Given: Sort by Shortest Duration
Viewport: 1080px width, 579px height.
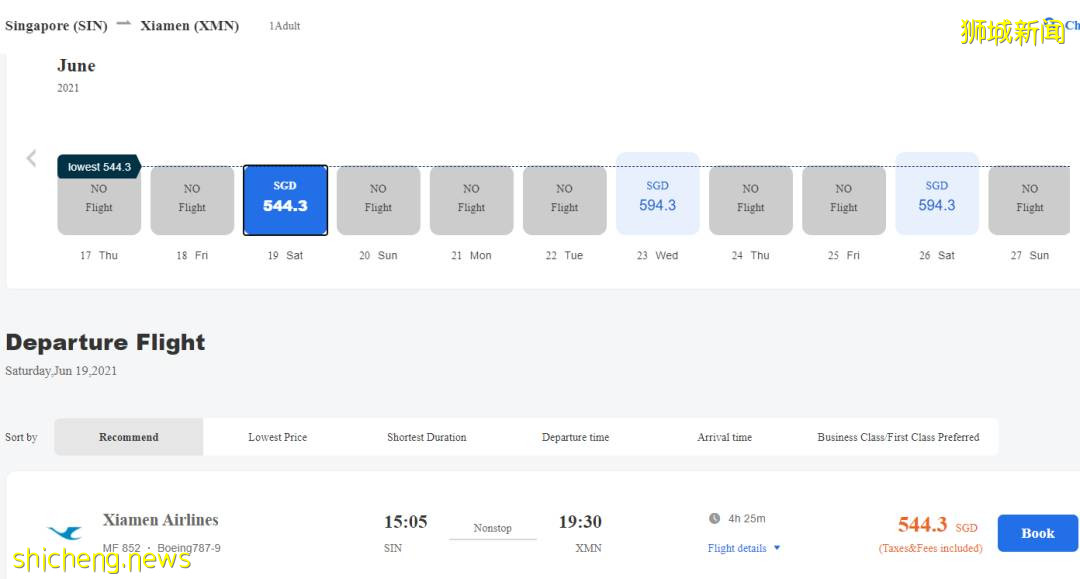Looking at the screenshot, I should click(426, 437).
